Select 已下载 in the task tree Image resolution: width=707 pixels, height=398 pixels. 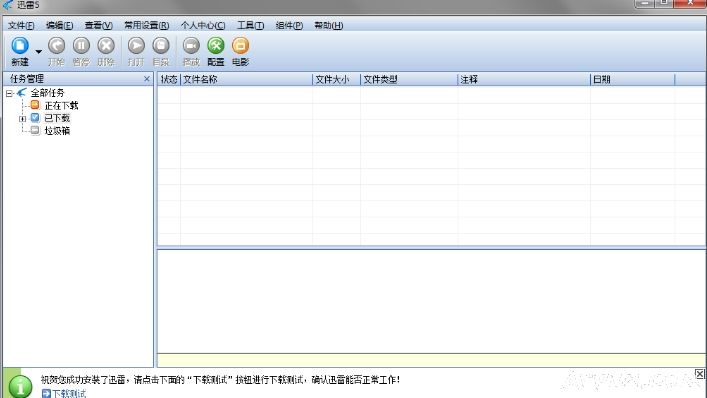(x=57, y=118)
